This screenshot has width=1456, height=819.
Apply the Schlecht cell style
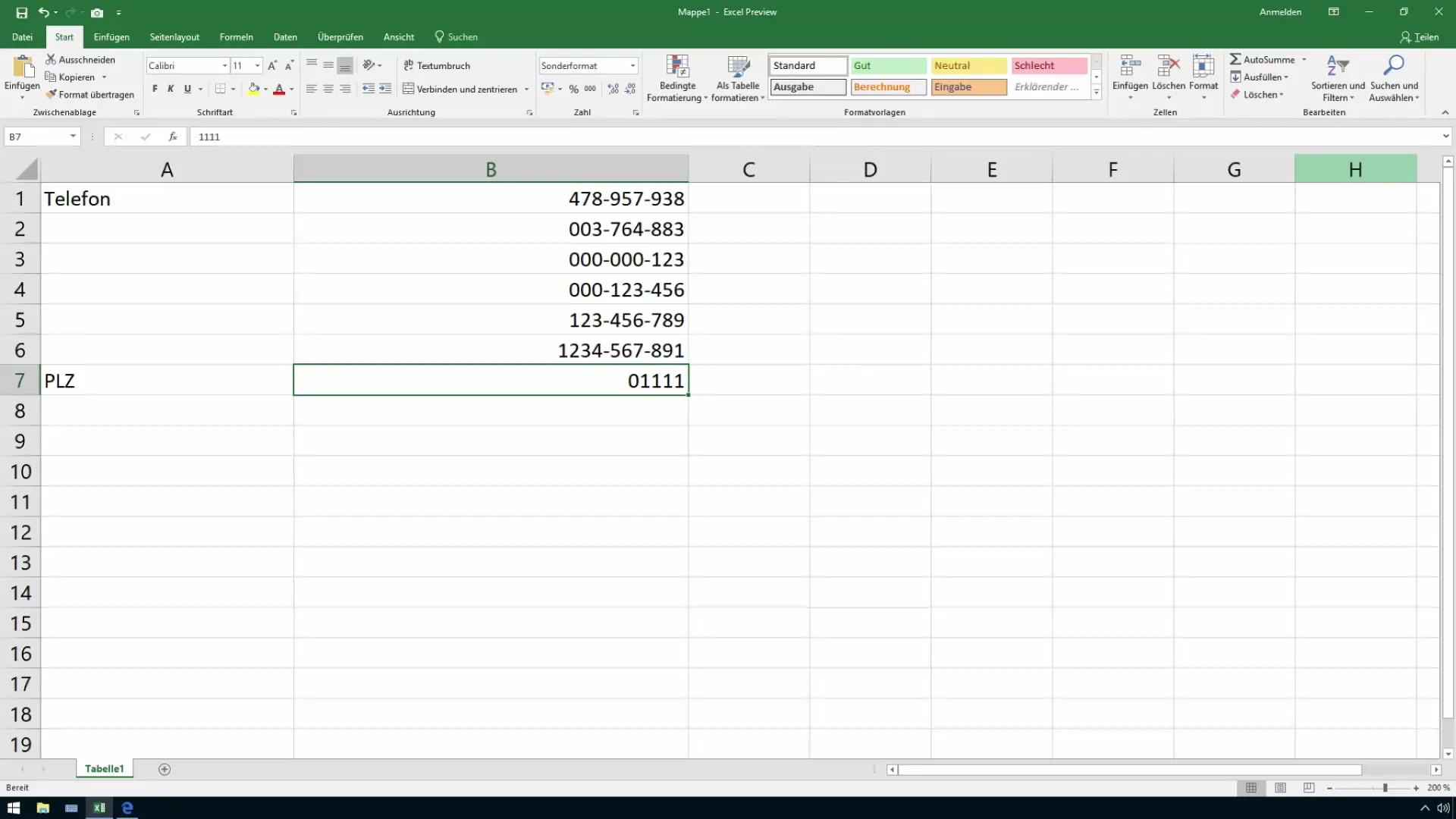[1050, 66]
